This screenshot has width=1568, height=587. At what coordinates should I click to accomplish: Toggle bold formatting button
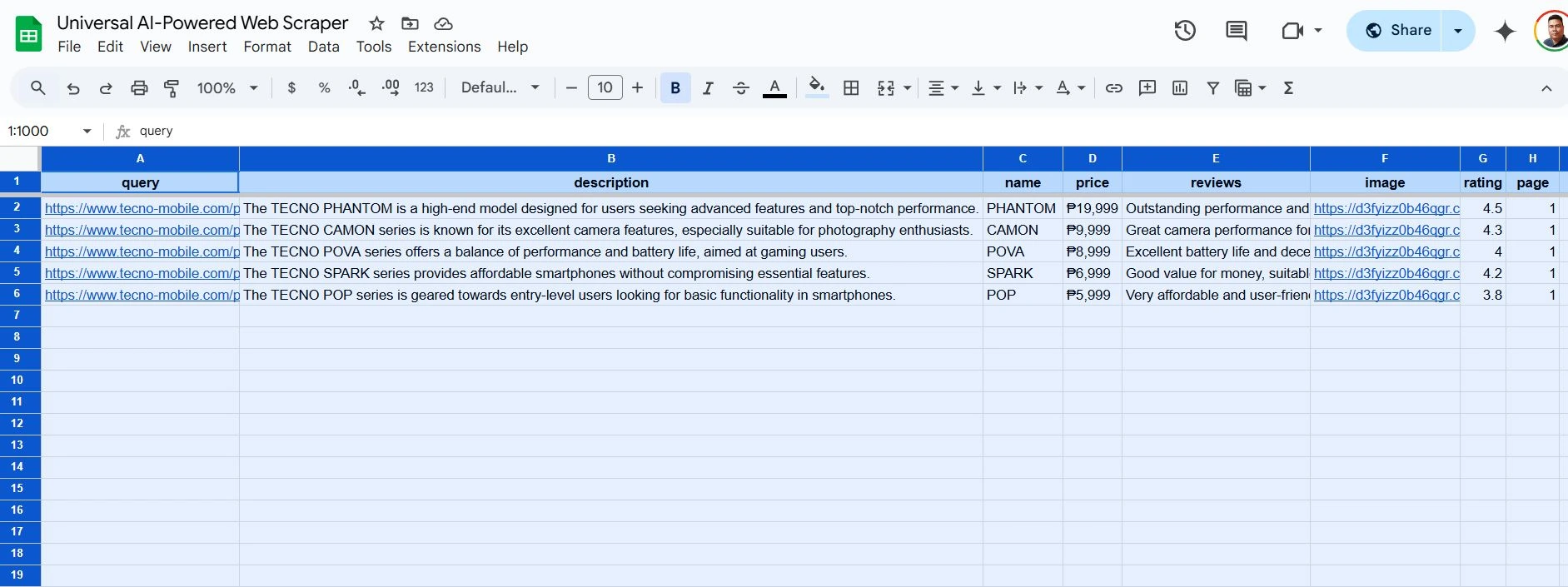pyautogui.click(x=675, y=88)
